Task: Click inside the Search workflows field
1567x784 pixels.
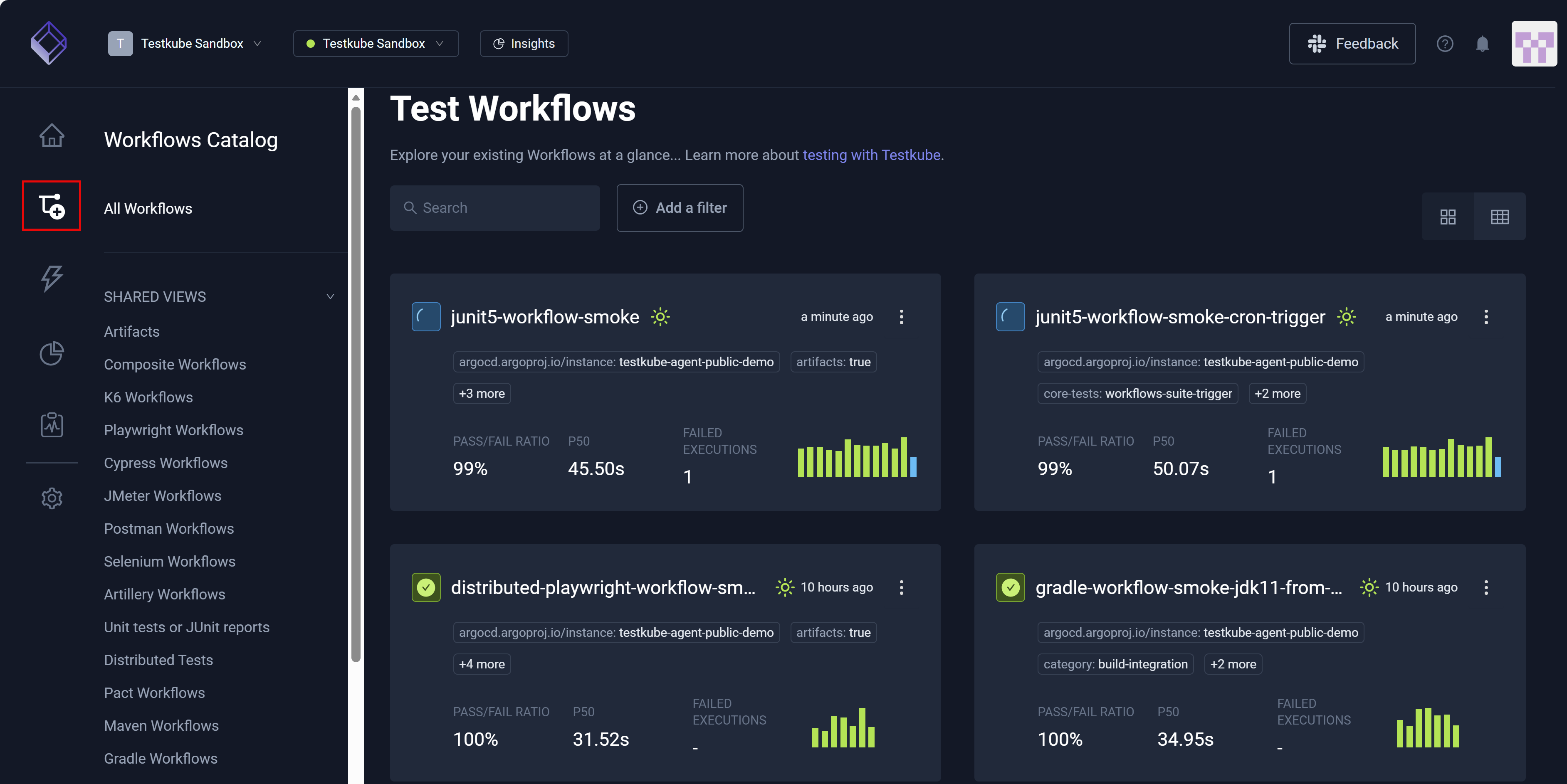Action: tap(494, 207)
